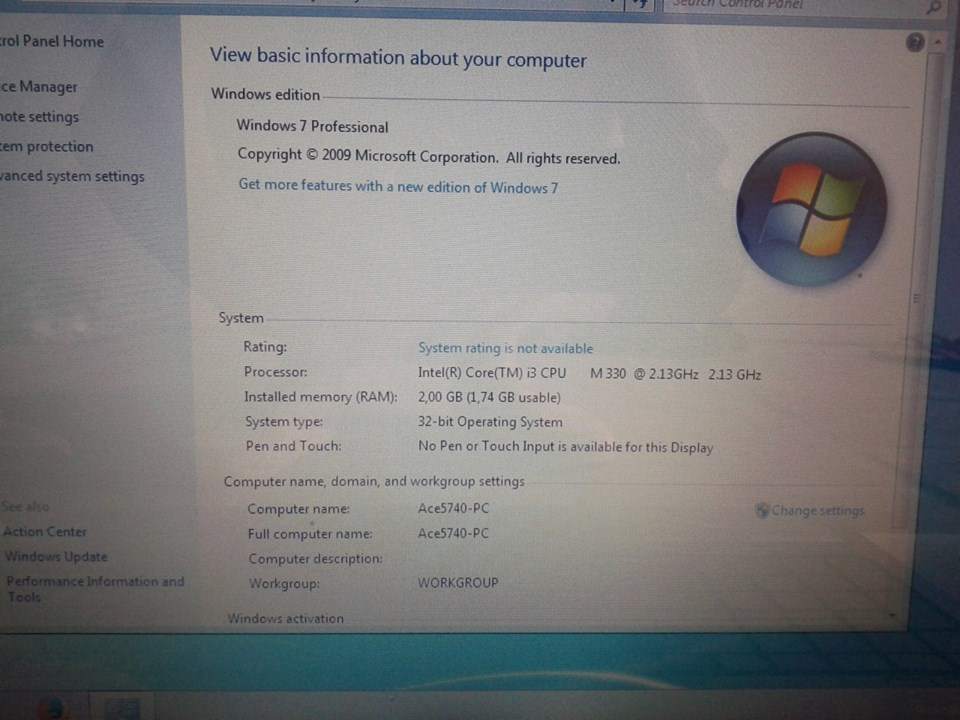960x720 pixels.
Task: Click in the Search Control Panel field
Action: point(780,5)
